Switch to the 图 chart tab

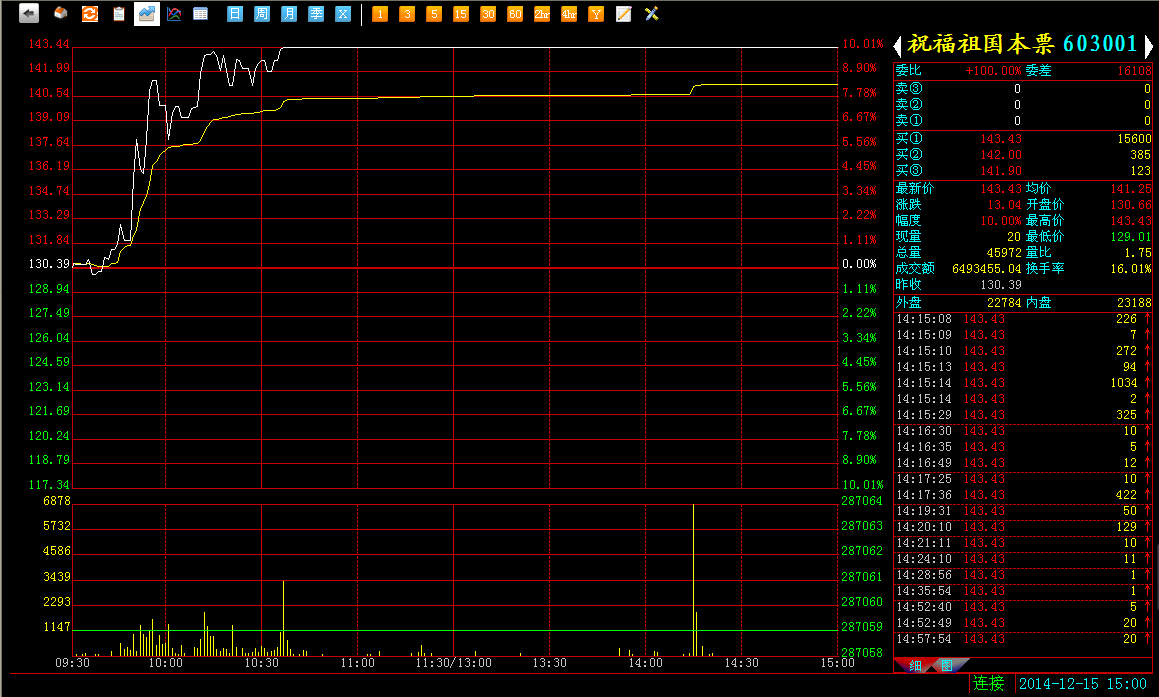tap(947, 665)
